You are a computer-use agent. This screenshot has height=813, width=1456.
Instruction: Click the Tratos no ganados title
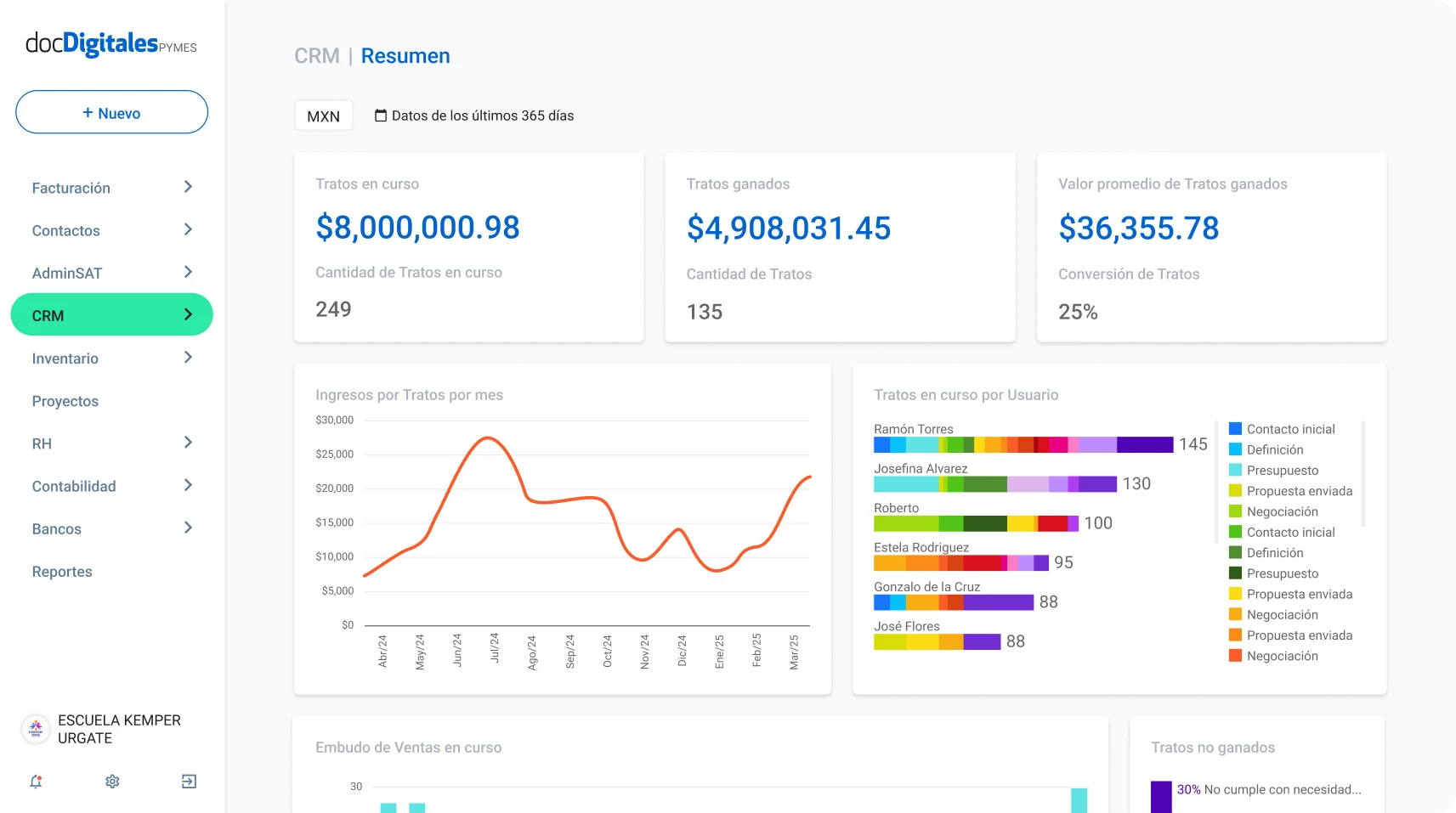pos(1213,748)
